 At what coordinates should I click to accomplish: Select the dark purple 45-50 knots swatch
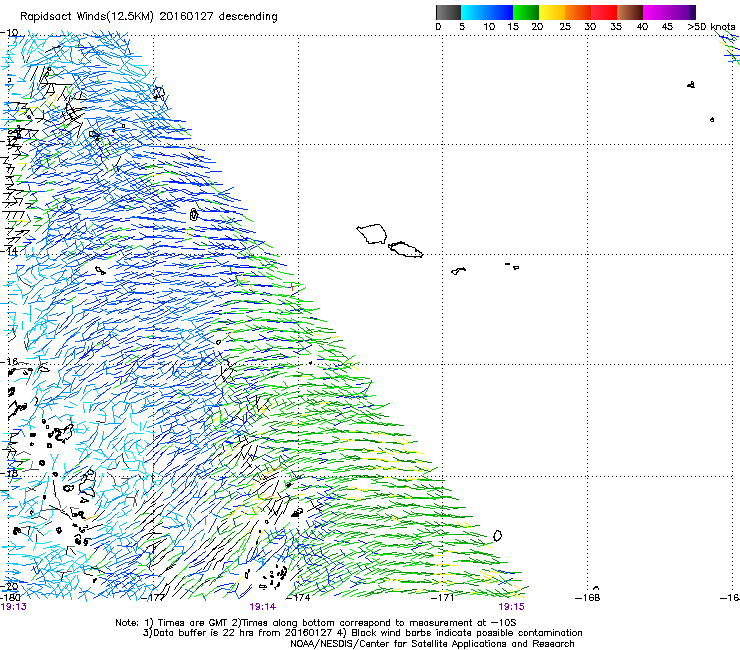[682, 12]
